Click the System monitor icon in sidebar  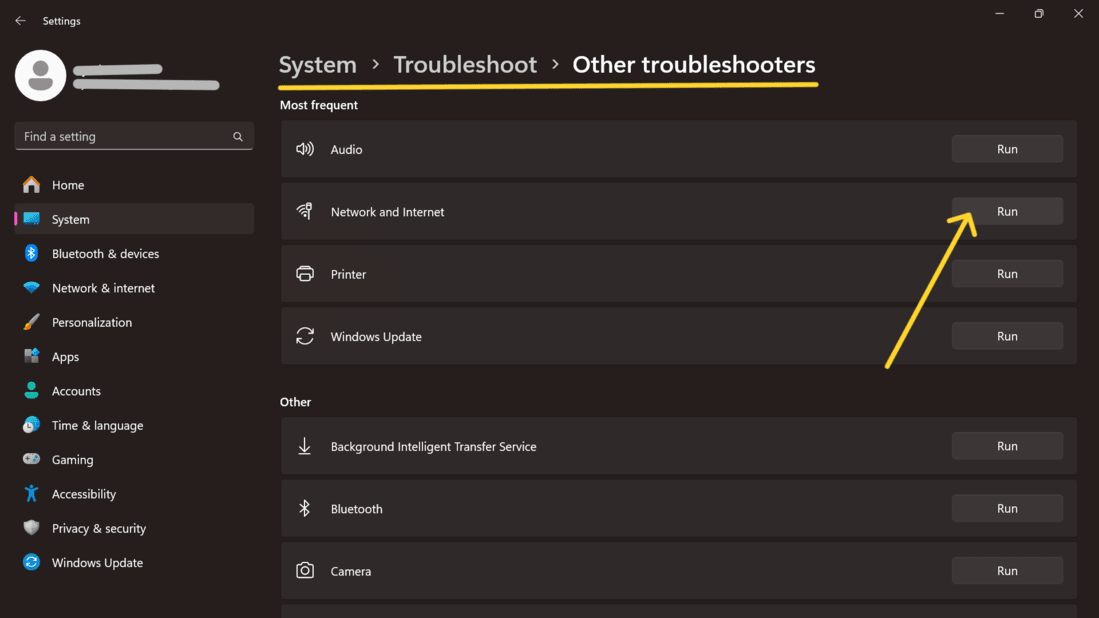pyautogui.click(x=32, y=219)
